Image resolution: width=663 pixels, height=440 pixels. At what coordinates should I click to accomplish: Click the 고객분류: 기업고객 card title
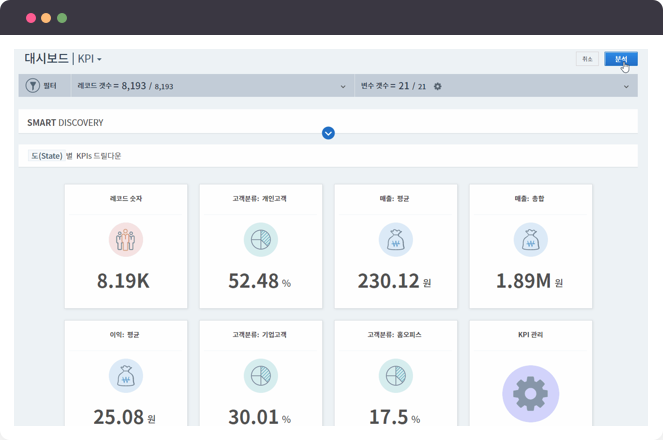click(259, 335)
